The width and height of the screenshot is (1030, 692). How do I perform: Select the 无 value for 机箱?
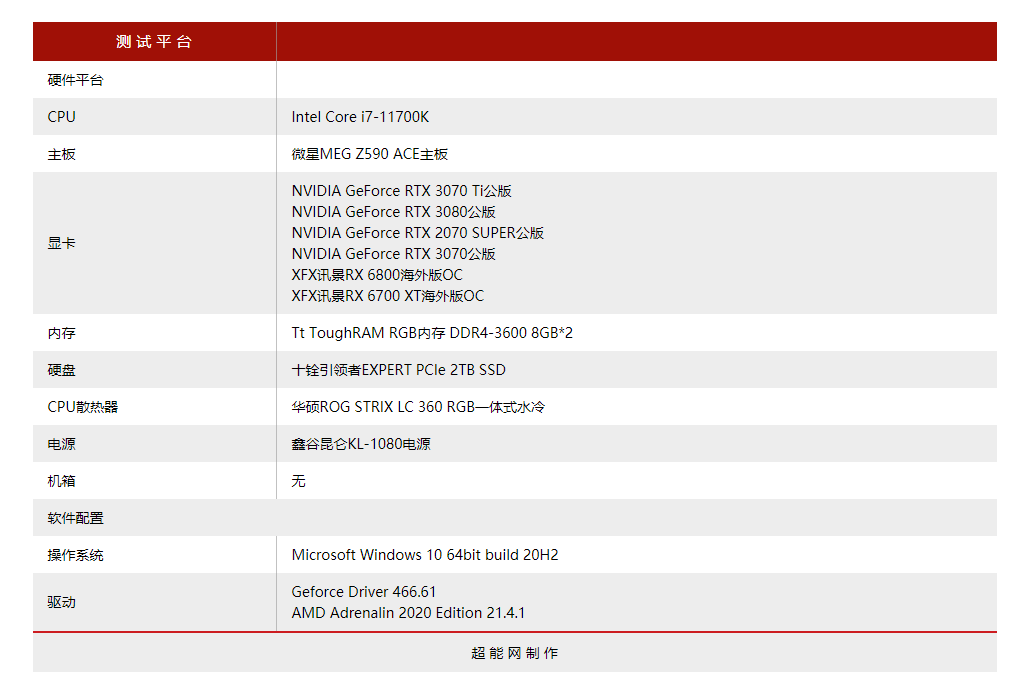coord(299,481)
